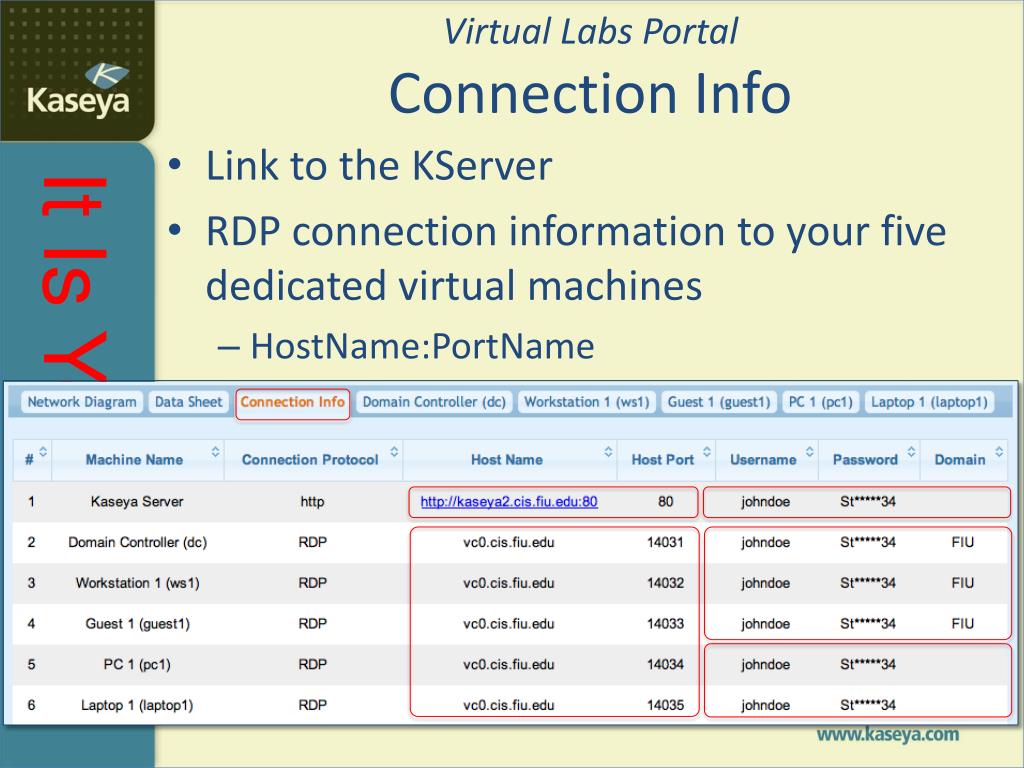Click vc0.cis.fiu.edu in Laptop 1 row
Screen dimensions: 1024x768
(509, 705)
